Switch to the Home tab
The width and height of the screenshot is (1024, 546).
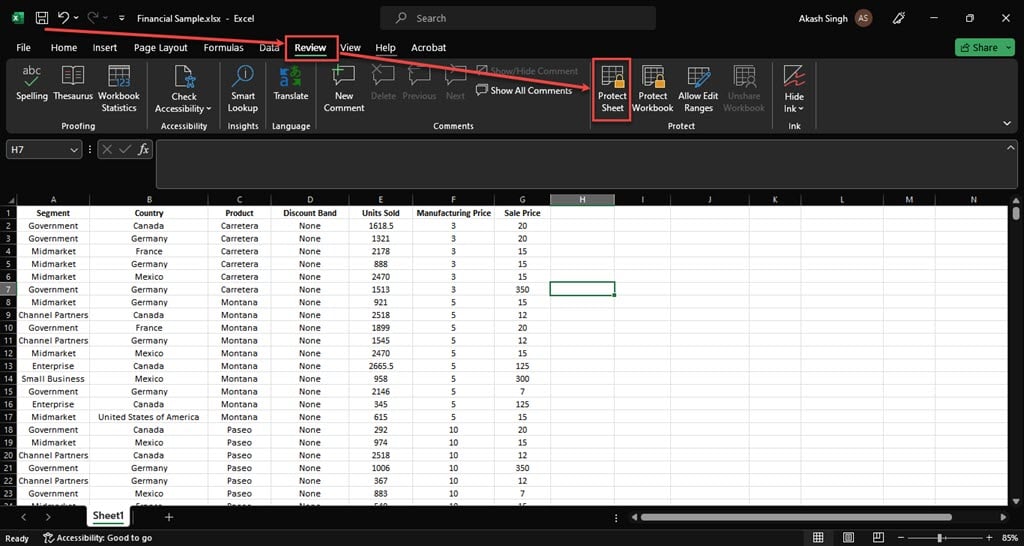64,48
